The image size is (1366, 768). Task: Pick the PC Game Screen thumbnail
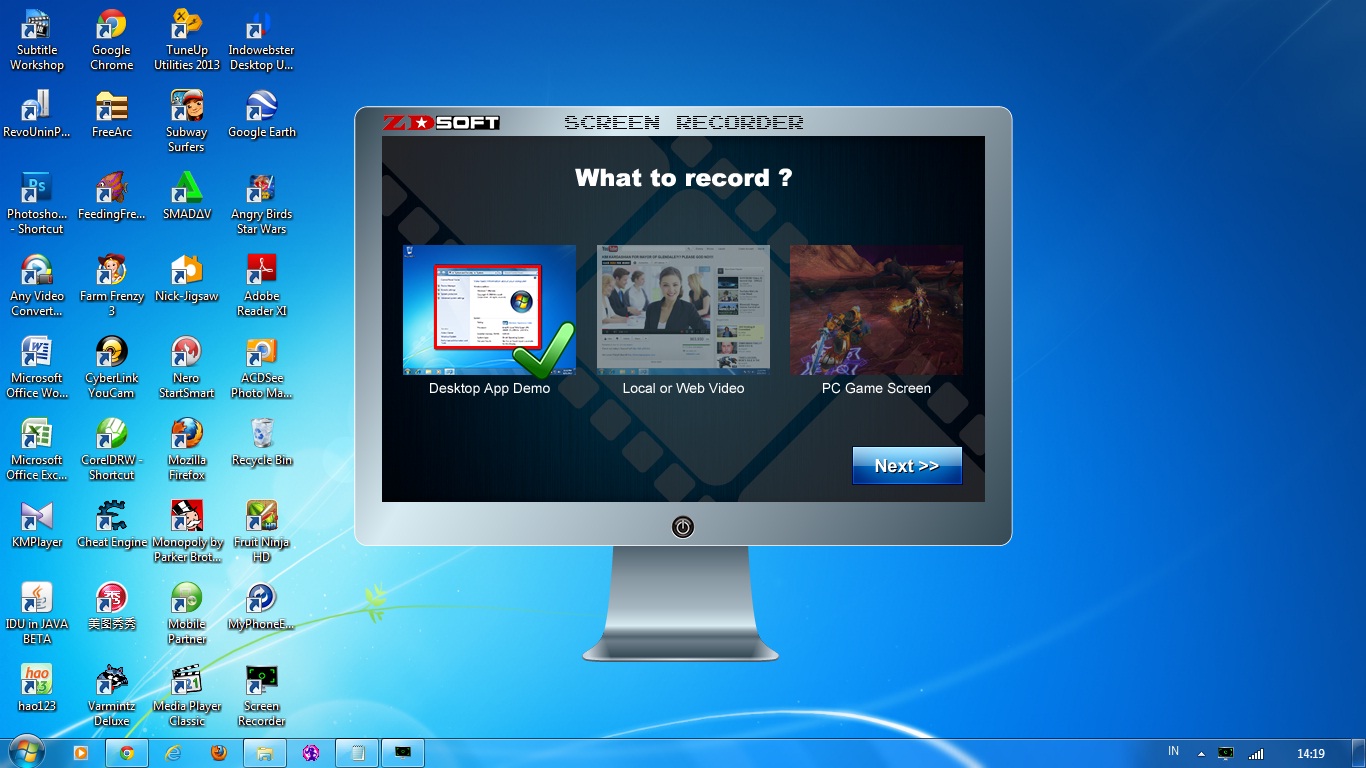876,310
